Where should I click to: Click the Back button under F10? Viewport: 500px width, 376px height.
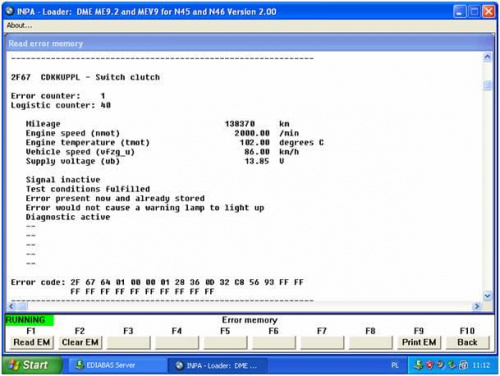pos(467,342)
